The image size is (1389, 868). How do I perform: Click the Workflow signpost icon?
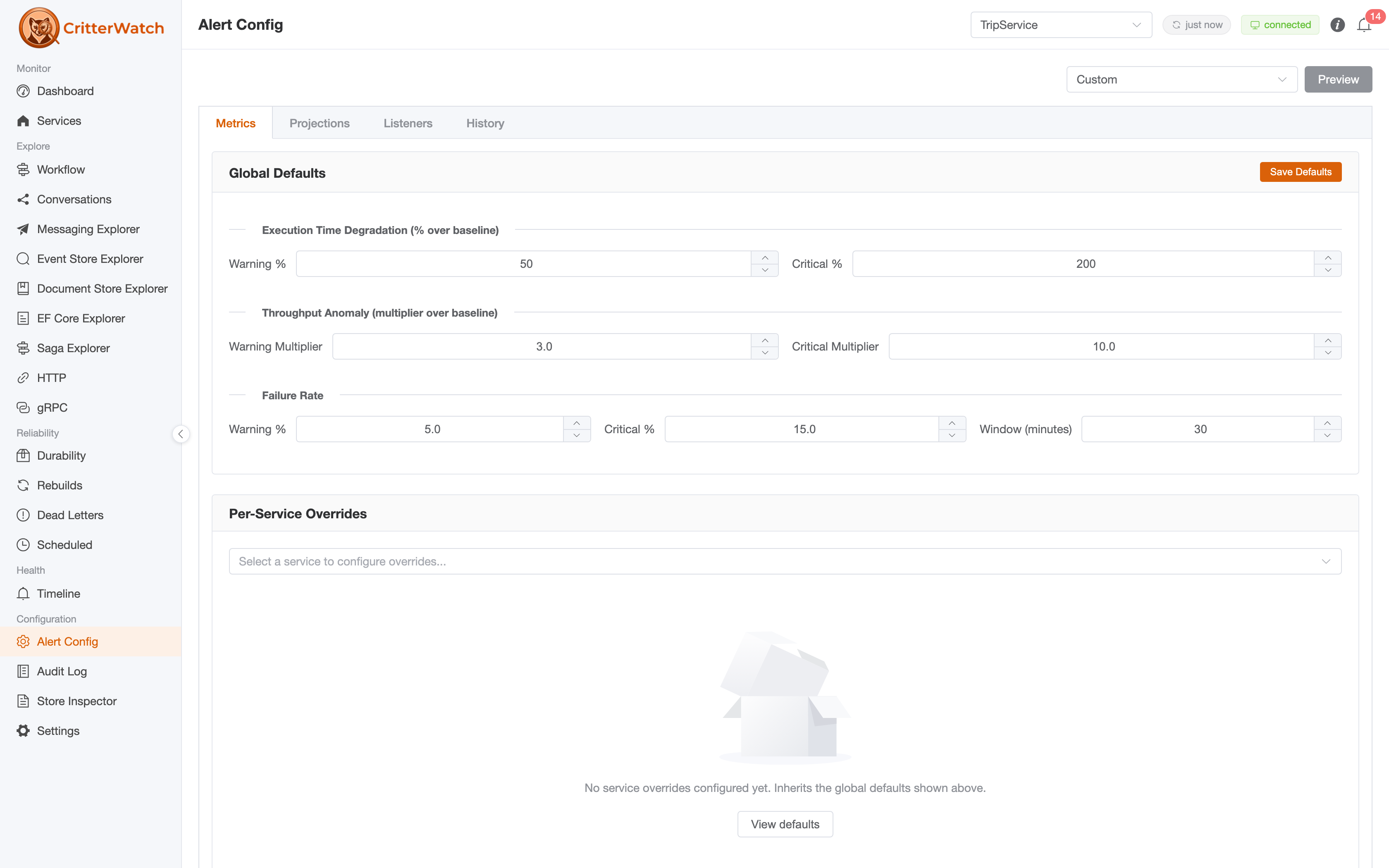coord(23,169)
